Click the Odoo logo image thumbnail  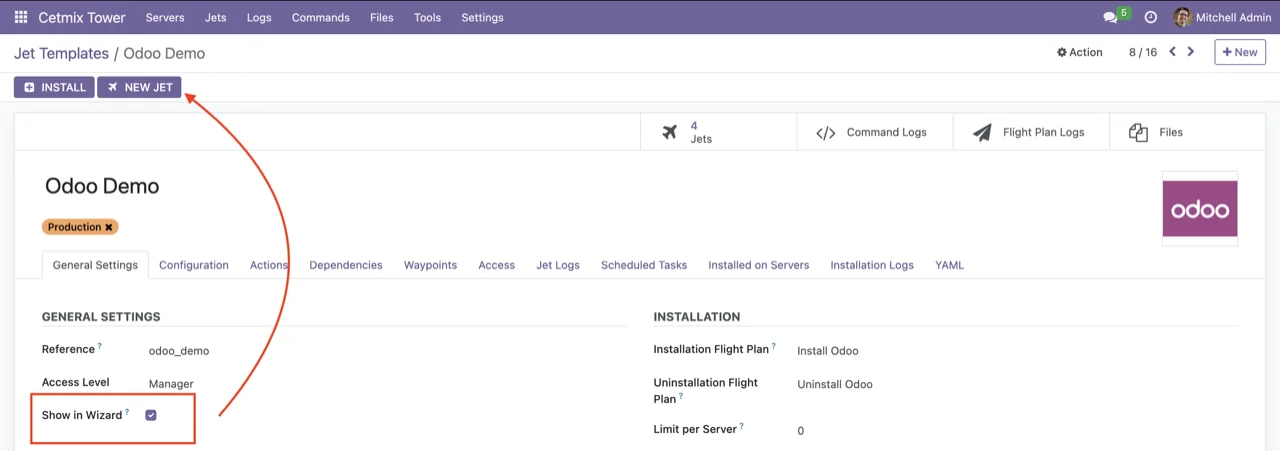[x=1199, y=209]
